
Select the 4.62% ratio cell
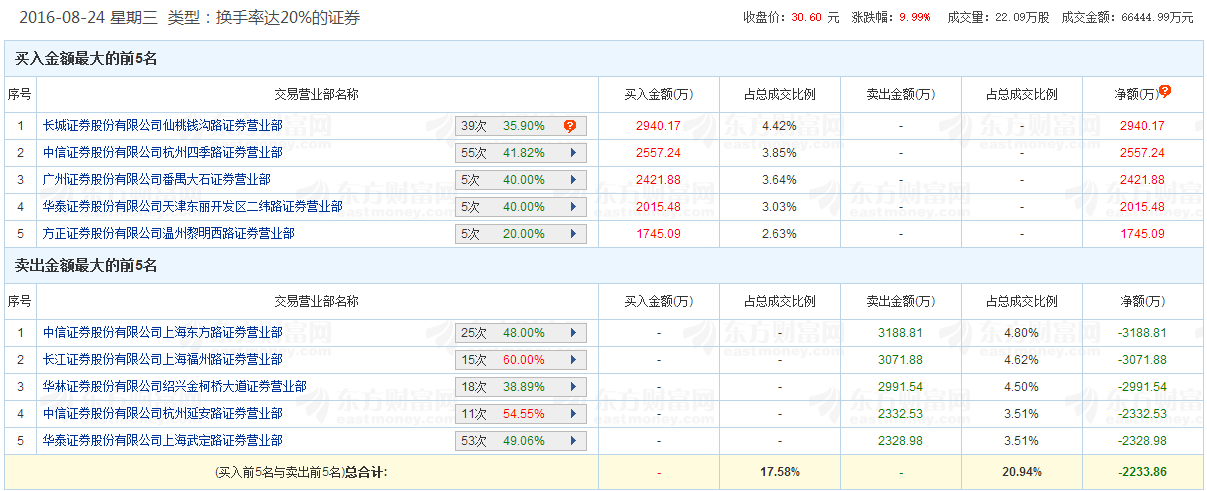pyautogui.click(x=1021, y=360)
